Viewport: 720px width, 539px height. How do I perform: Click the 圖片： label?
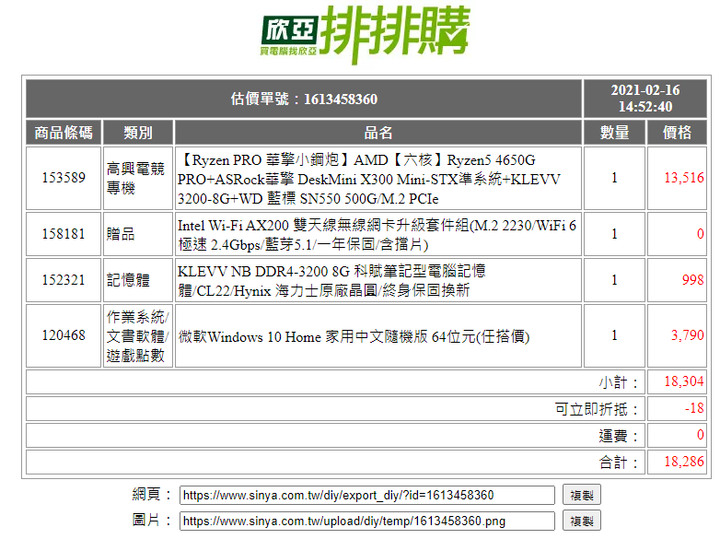(152, 520)
